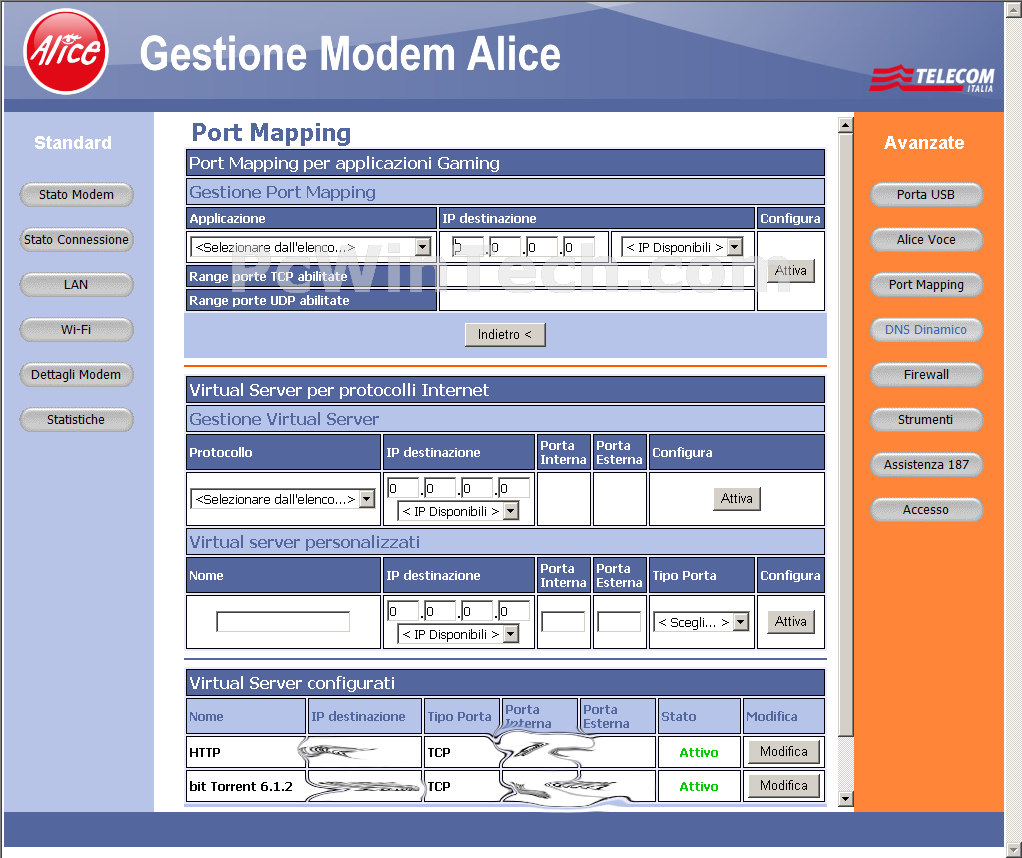Click the Range porte UDP abilitate label
Image resolution: width=1022 pixels, height=858 pixels.
269,301
